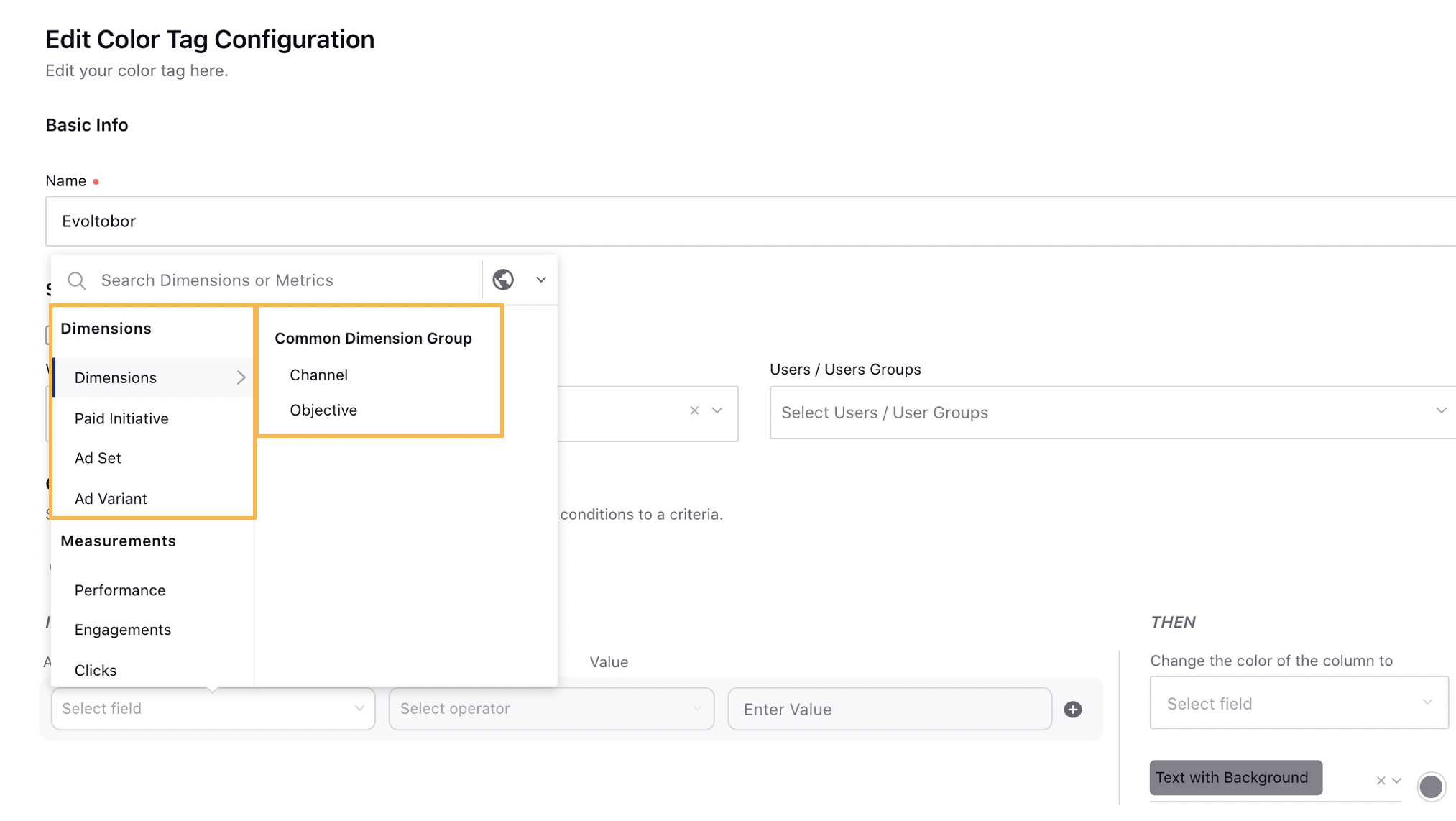Click the dropdown chevron next to Users Groups

click(x=1440, y=411)
